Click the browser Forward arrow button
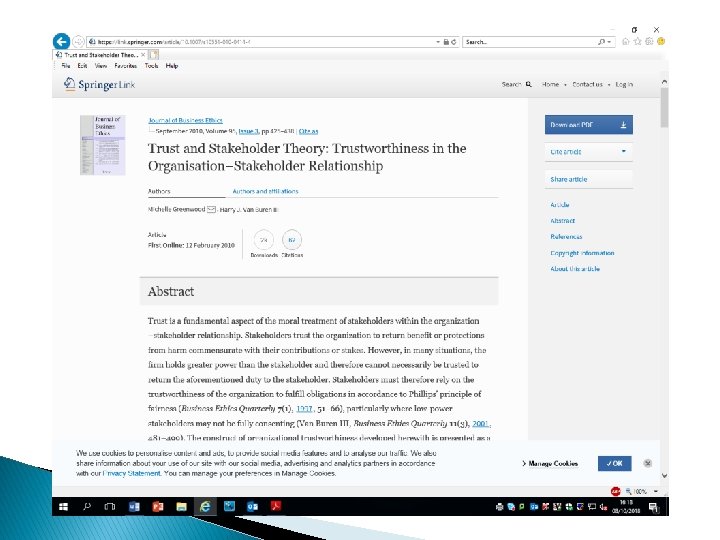This screenshot has height=540, width=720. (x=79, y=41)
